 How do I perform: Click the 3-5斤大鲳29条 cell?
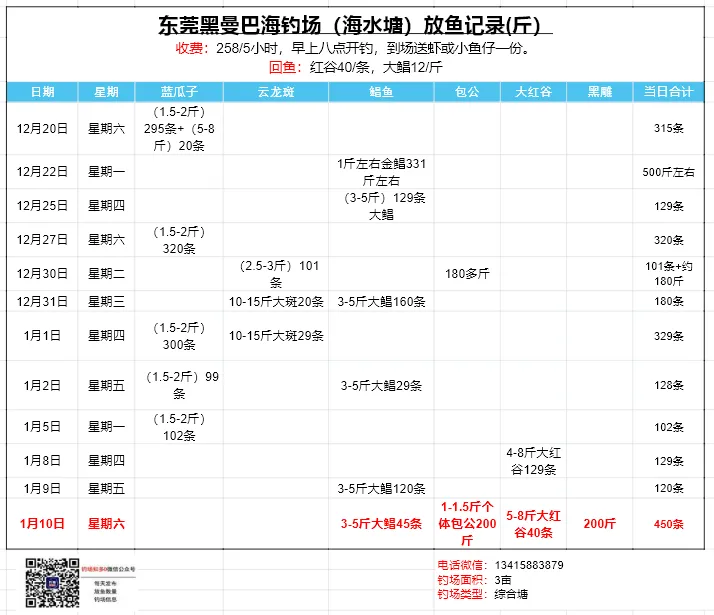click(381, 386)
